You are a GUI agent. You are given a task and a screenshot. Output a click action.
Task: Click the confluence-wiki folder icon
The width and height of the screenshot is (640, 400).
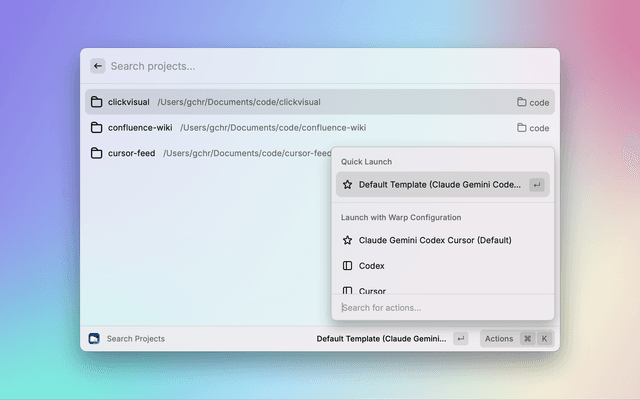tap(97, 128)
